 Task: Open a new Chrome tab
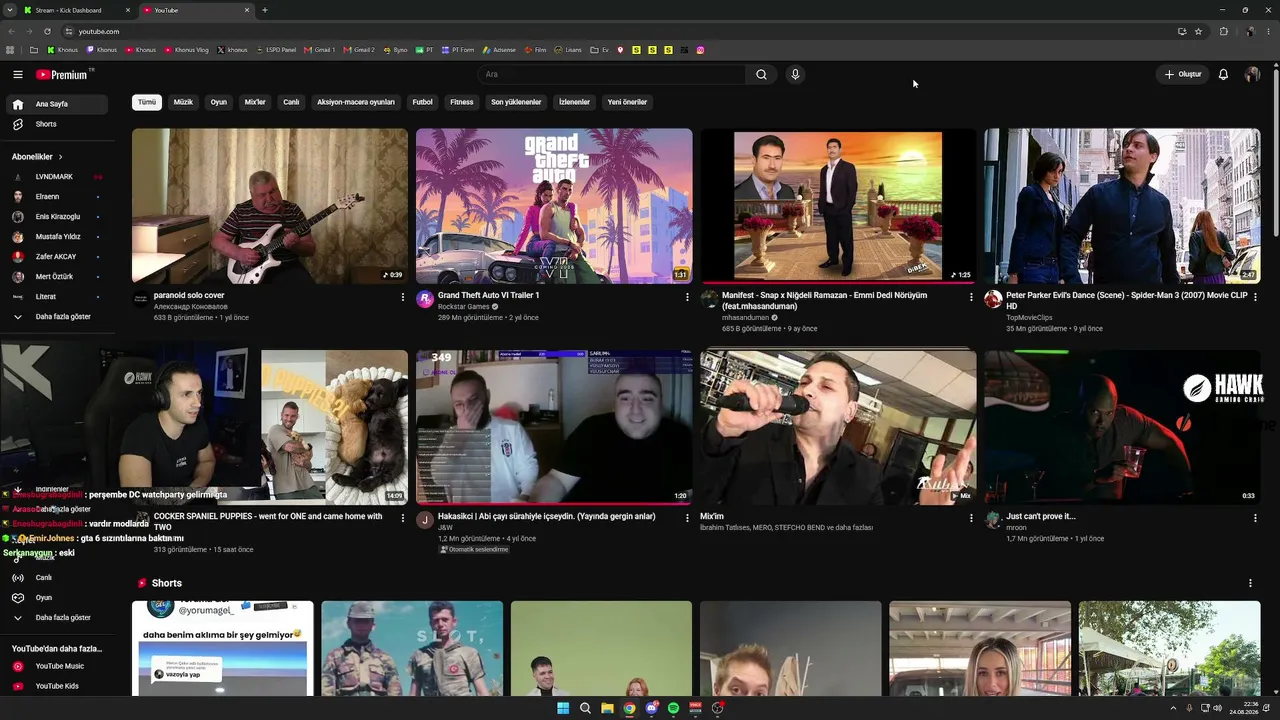point(264,10)
